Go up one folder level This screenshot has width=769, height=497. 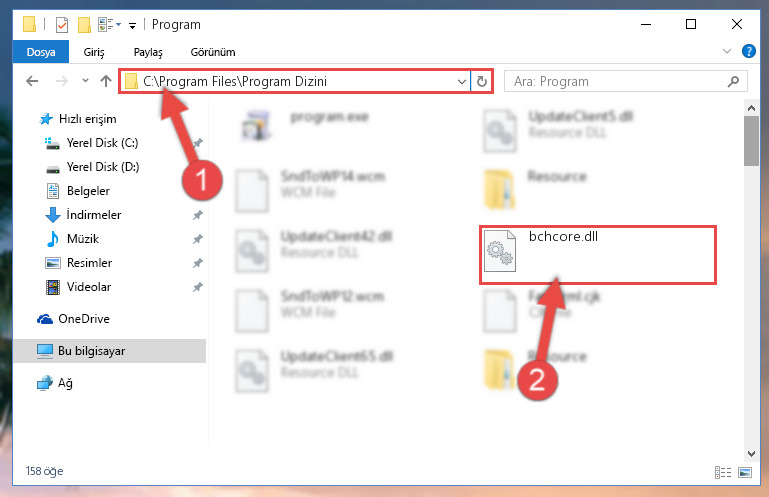click(105, 81)
